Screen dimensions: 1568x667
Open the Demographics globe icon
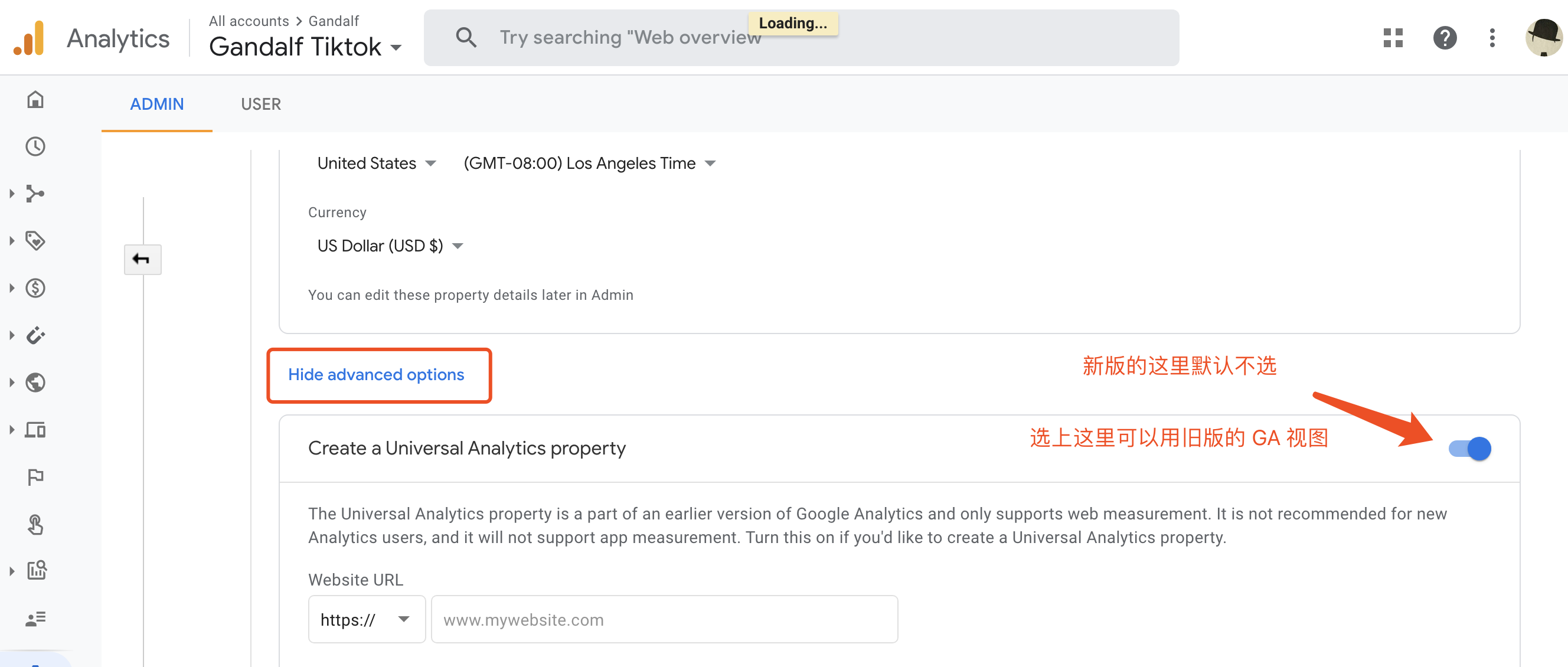coord(35,382)
